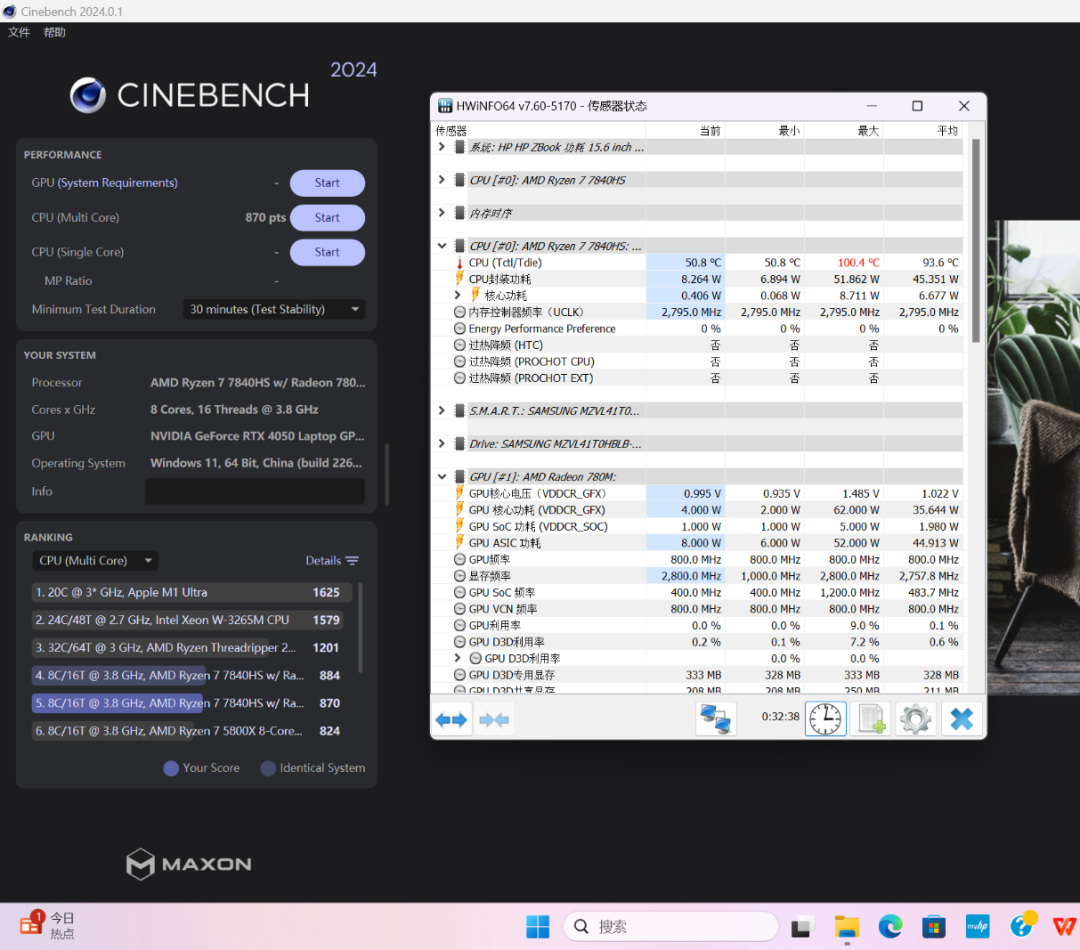Click the 最小 column header
This screenshot has height=950, width=1080.
[x=789, y=131]
